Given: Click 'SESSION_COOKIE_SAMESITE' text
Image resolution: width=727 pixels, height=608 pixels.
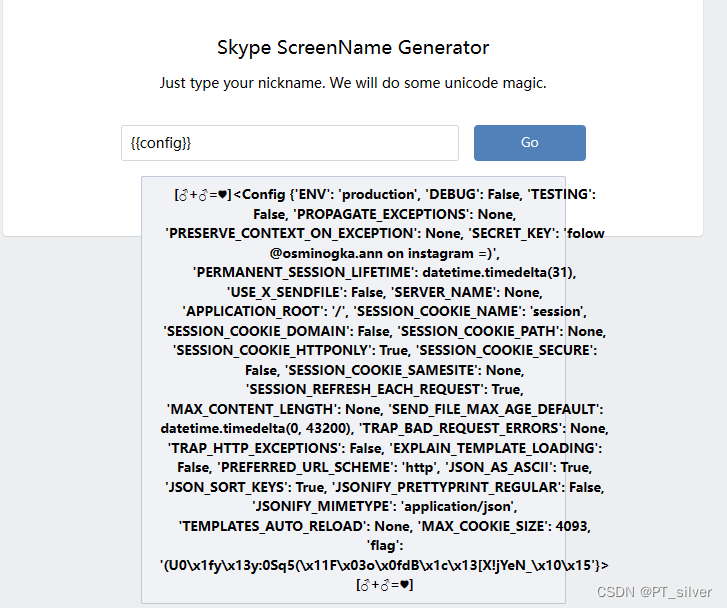Looking at the screenshot, I should pyautogui.click(x=383, y=371).
